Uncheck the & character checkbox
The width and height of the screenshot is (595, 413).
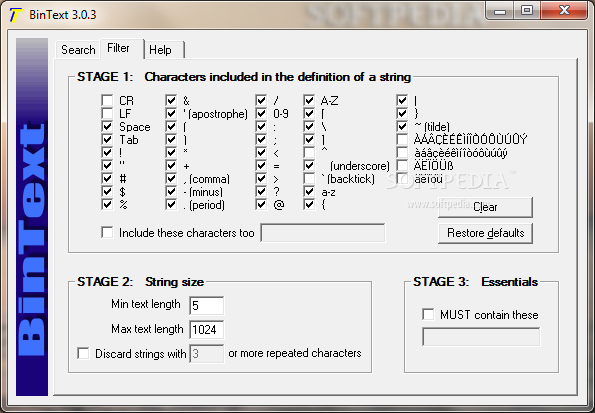pyautogui.click(x=171, y=101)
